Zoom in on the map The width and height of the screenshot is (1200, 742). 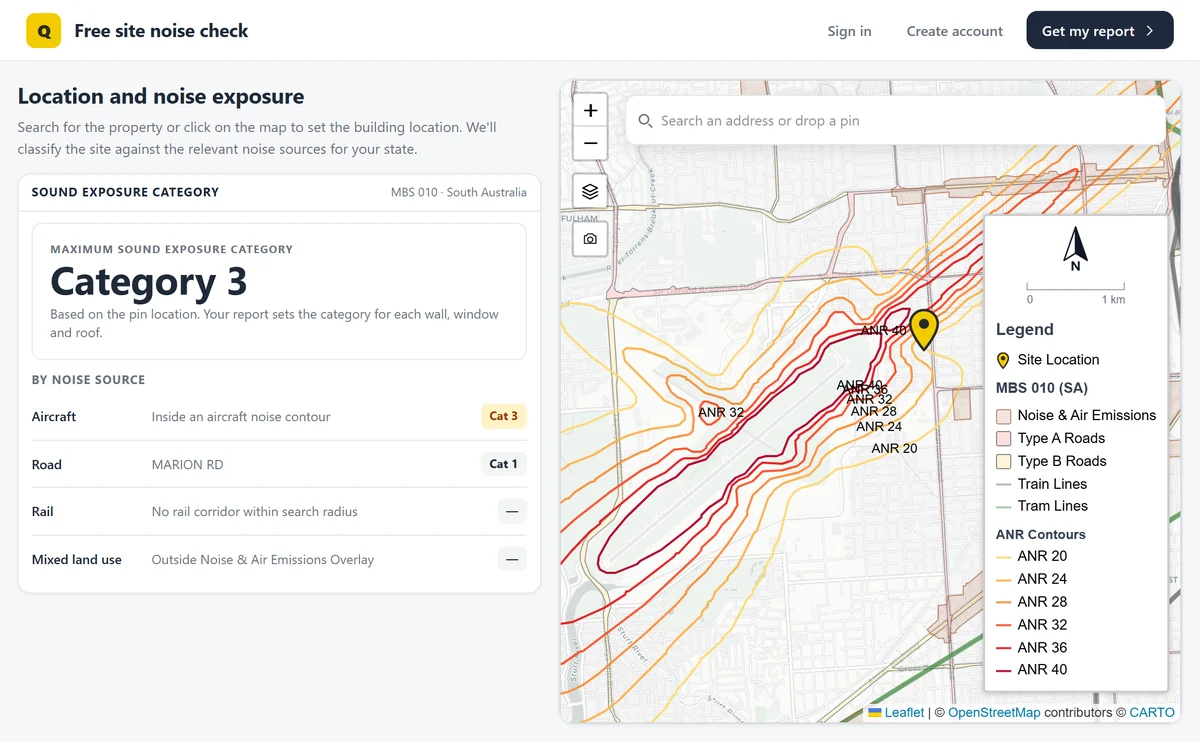(x=590, y=111)
